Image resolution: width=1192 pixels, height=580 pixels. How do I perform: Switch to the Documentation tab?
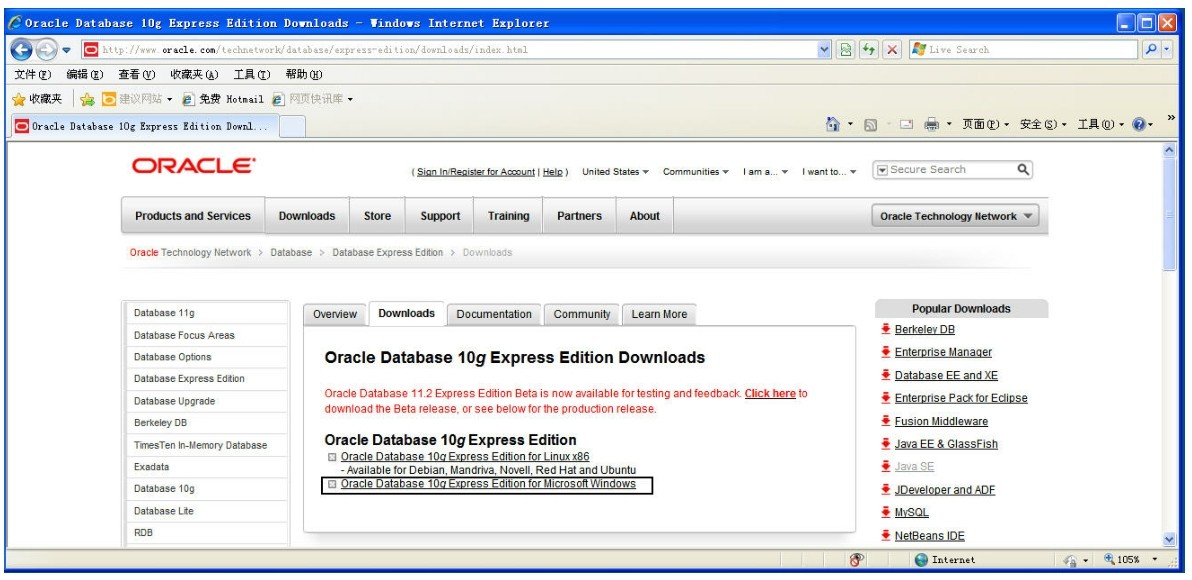click(494, 314)
